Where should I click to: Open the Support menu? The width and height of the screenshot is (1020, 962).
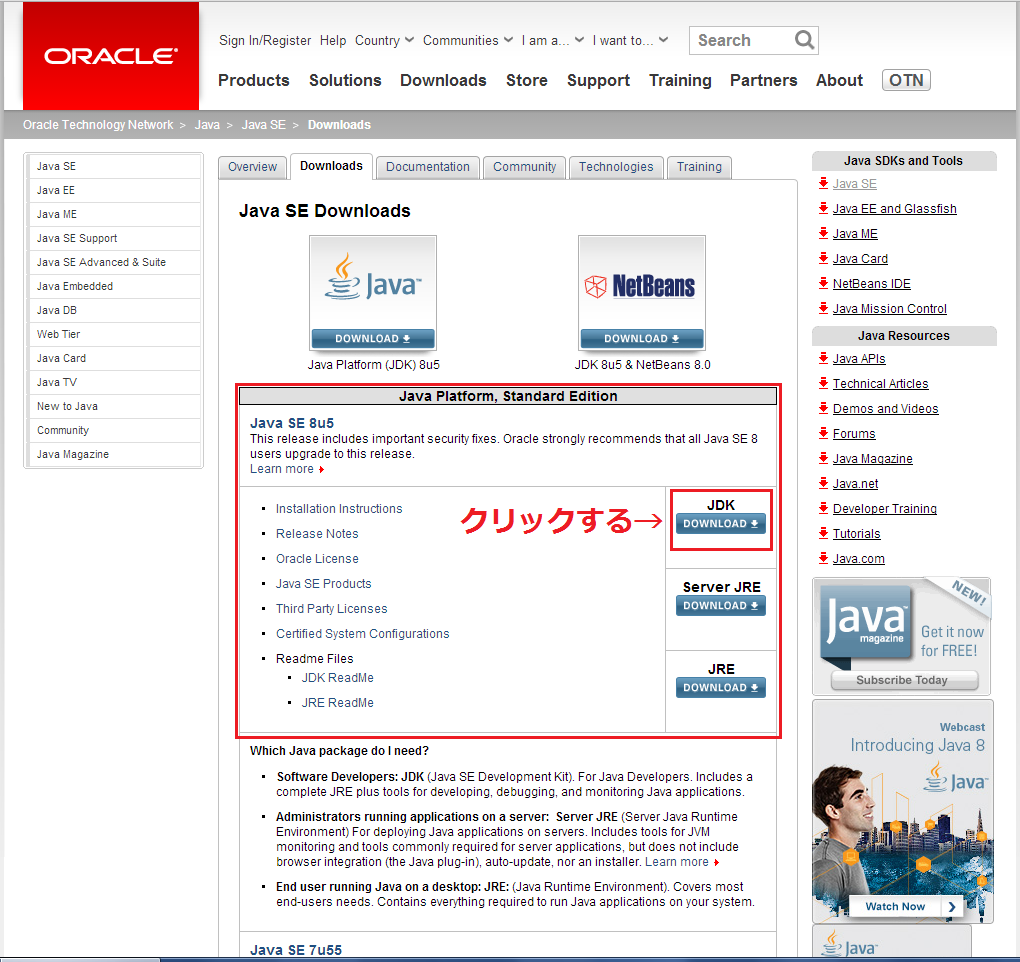pos(598,80)
